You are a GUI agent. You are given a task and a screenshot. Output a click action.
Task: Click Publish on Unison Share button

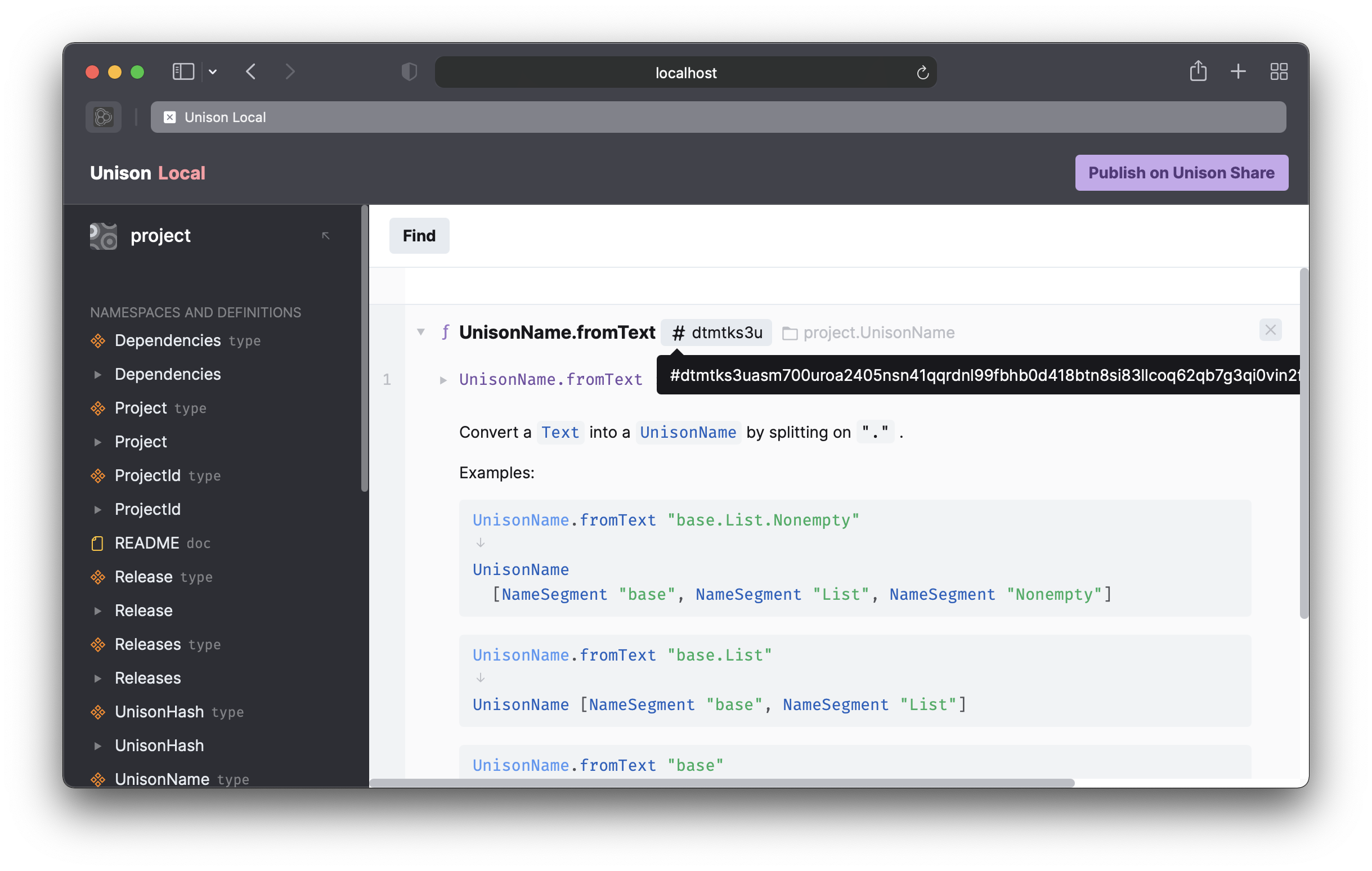1181,173
